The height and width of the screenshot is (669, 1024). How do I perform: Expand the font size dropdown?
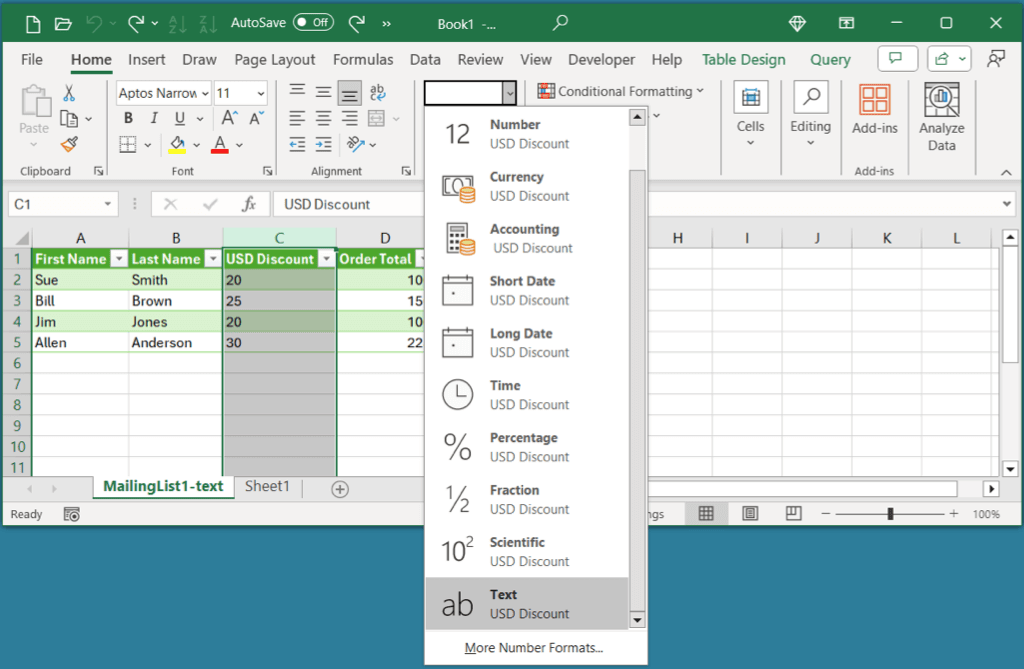[x=260, y=93]
